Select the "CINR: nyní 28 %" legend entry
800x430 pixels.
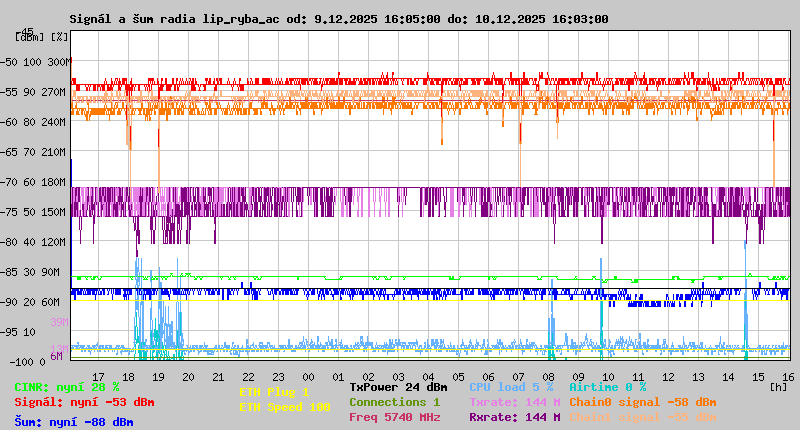(67, 387)
